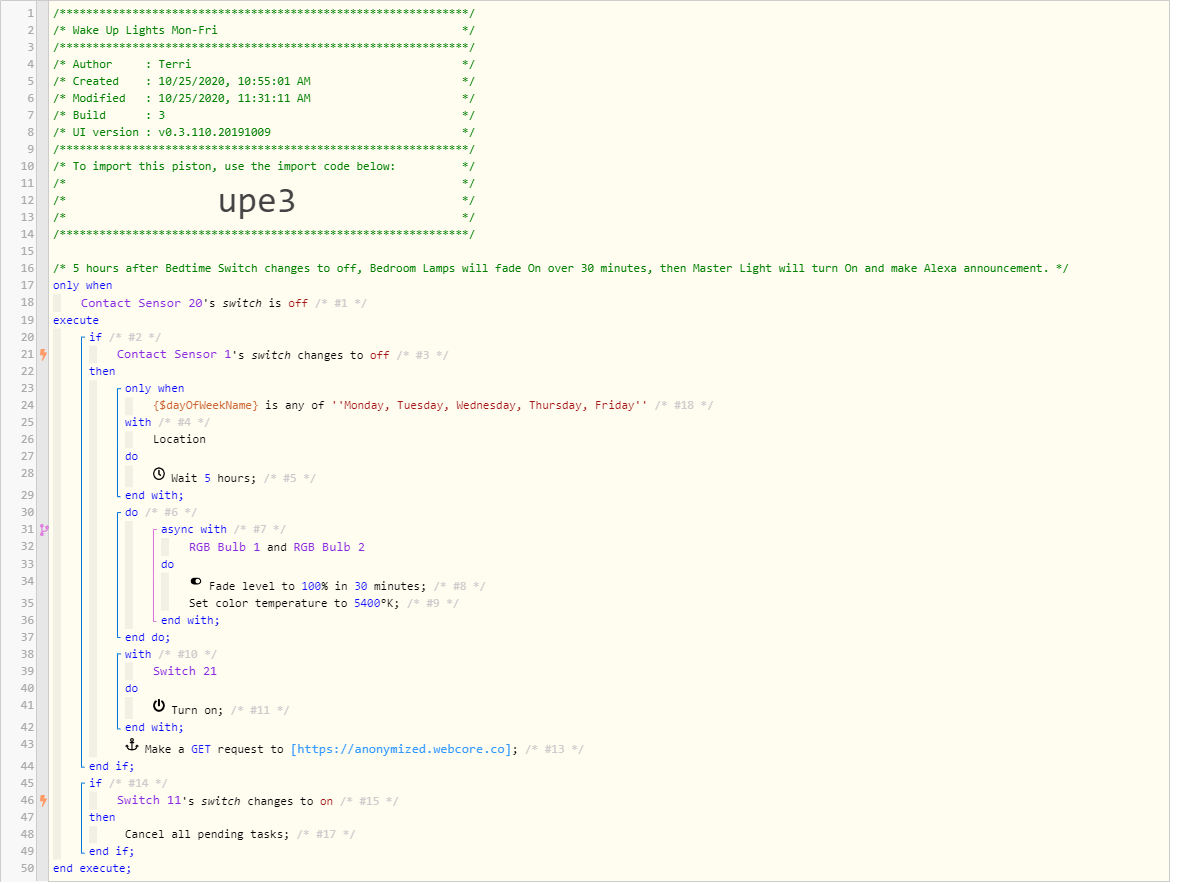
Task: Click the 'end if;' under the GET request
Action: (111, 767)
